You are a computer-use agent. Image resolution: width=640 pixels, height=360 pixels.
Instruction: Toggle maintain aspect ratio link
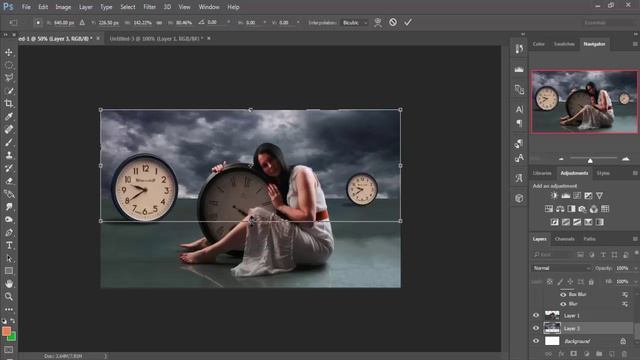point(159,23)
